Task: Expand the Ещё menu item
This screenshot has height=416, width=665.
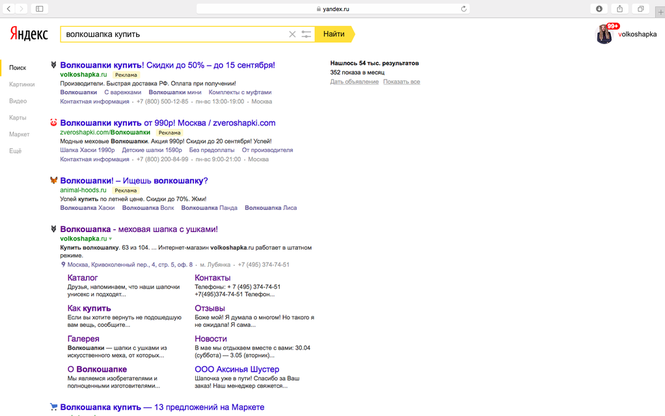Action: click(x=15, y=151)
